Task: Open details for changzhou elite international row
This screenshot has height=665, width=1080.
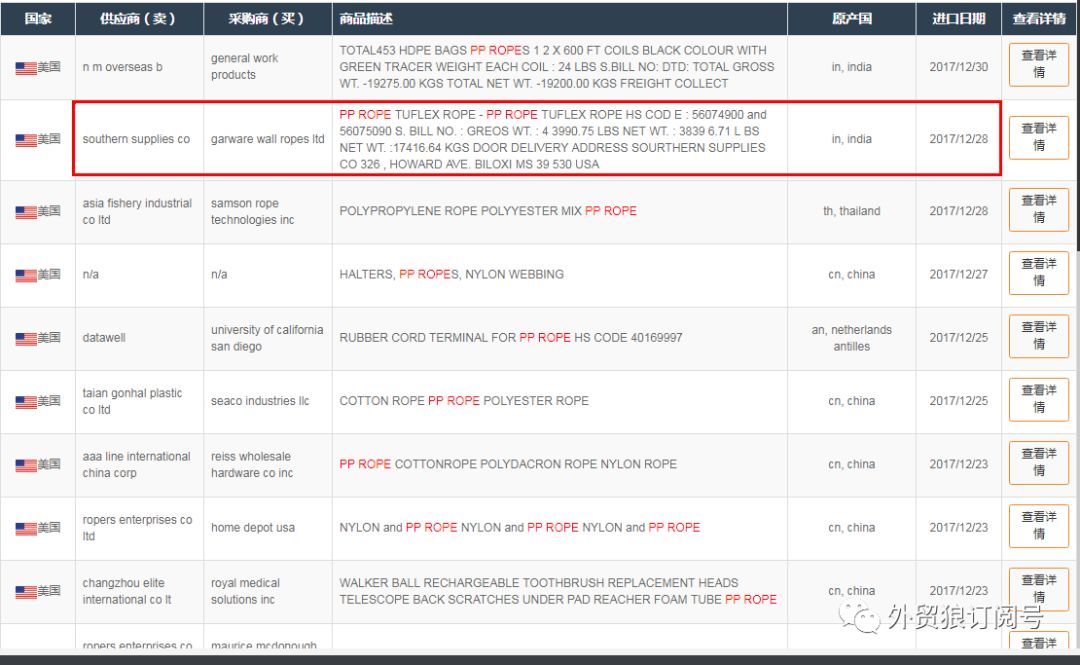Action: [1039, 589]
